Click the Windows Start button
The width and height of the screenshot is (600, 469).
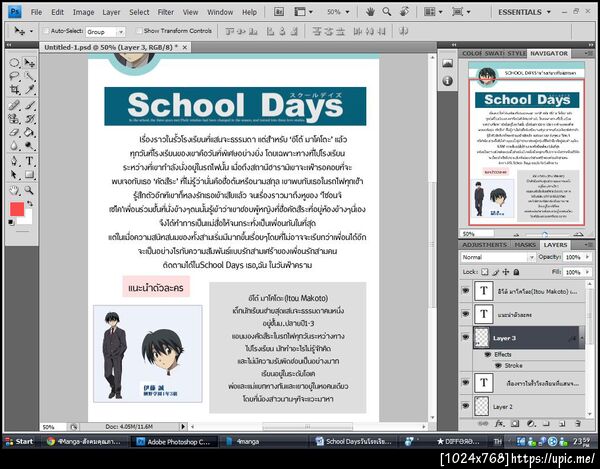[19, 441]
